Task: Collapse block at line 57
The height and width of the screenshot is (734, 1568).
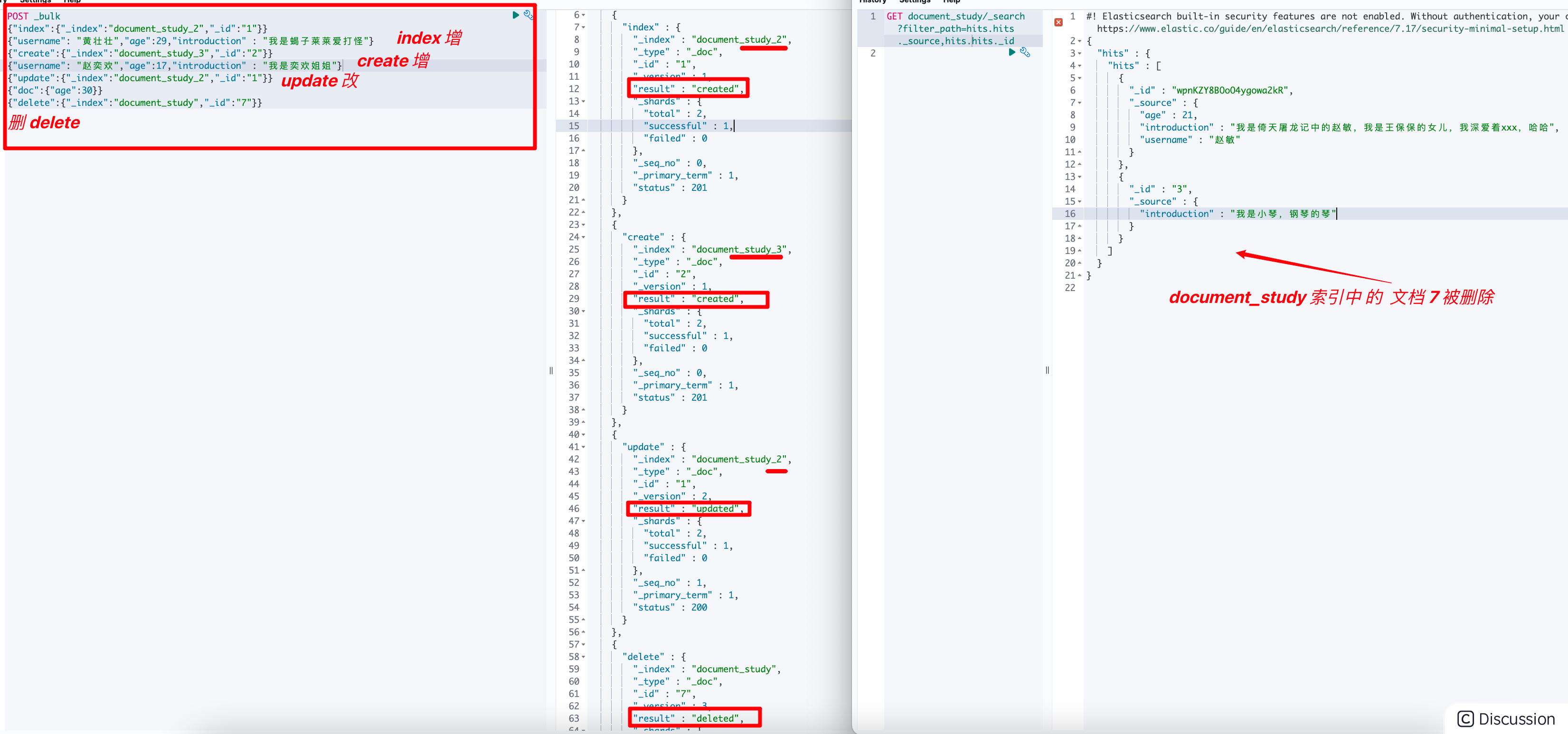Action: pyautogui.click(x=584, y=645)
